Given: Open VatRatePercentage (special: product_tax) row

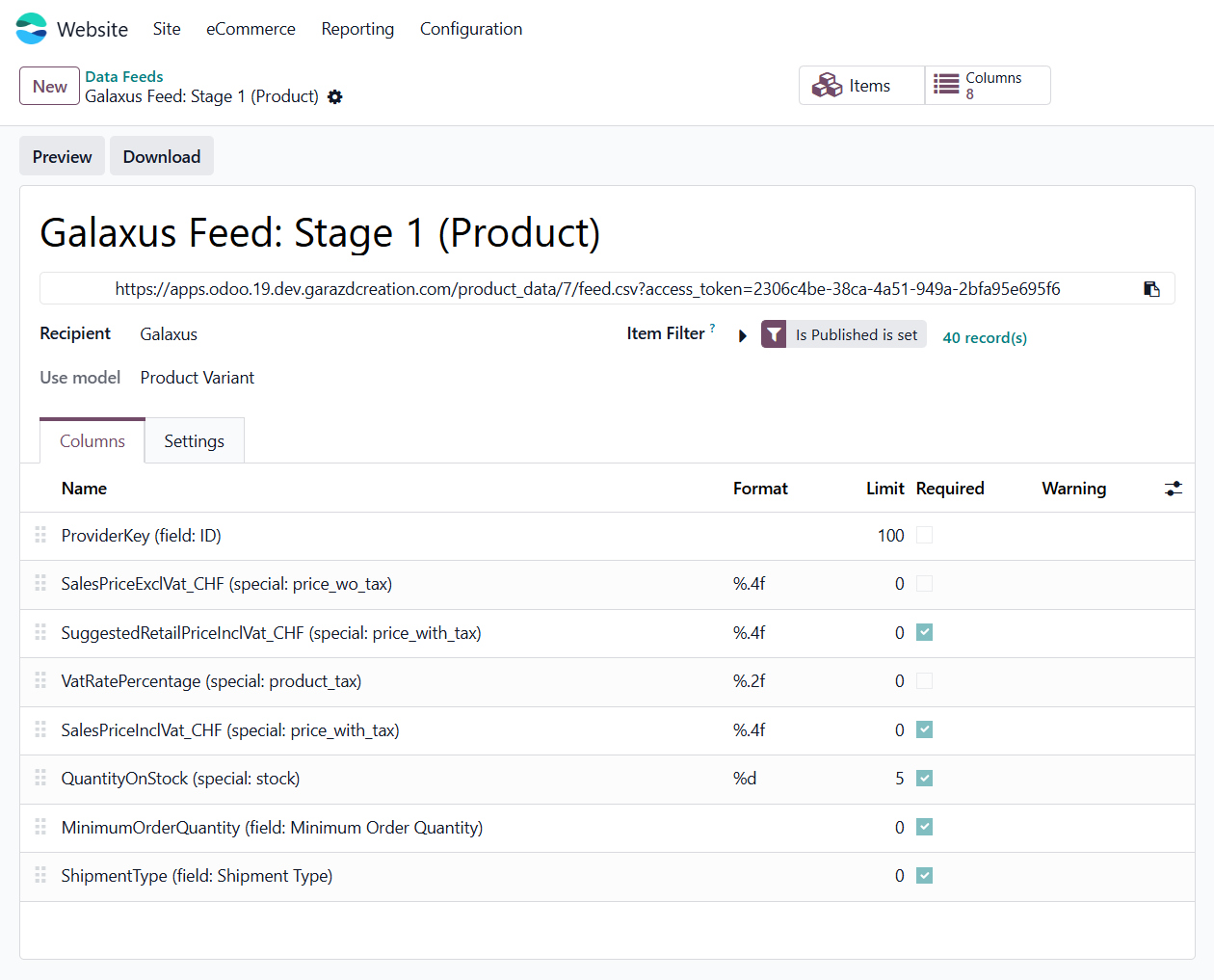Looking at the screenshot, I should point(607,681).
